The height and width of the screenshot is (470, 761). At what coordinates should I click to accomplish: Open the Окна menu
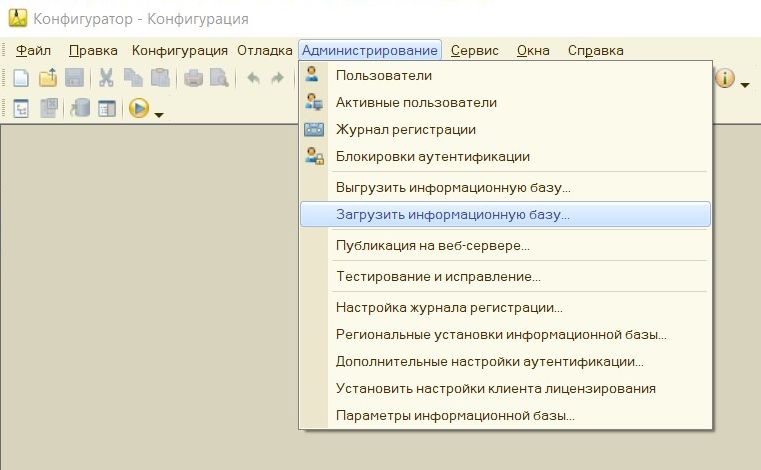click(x=533, y=50)
